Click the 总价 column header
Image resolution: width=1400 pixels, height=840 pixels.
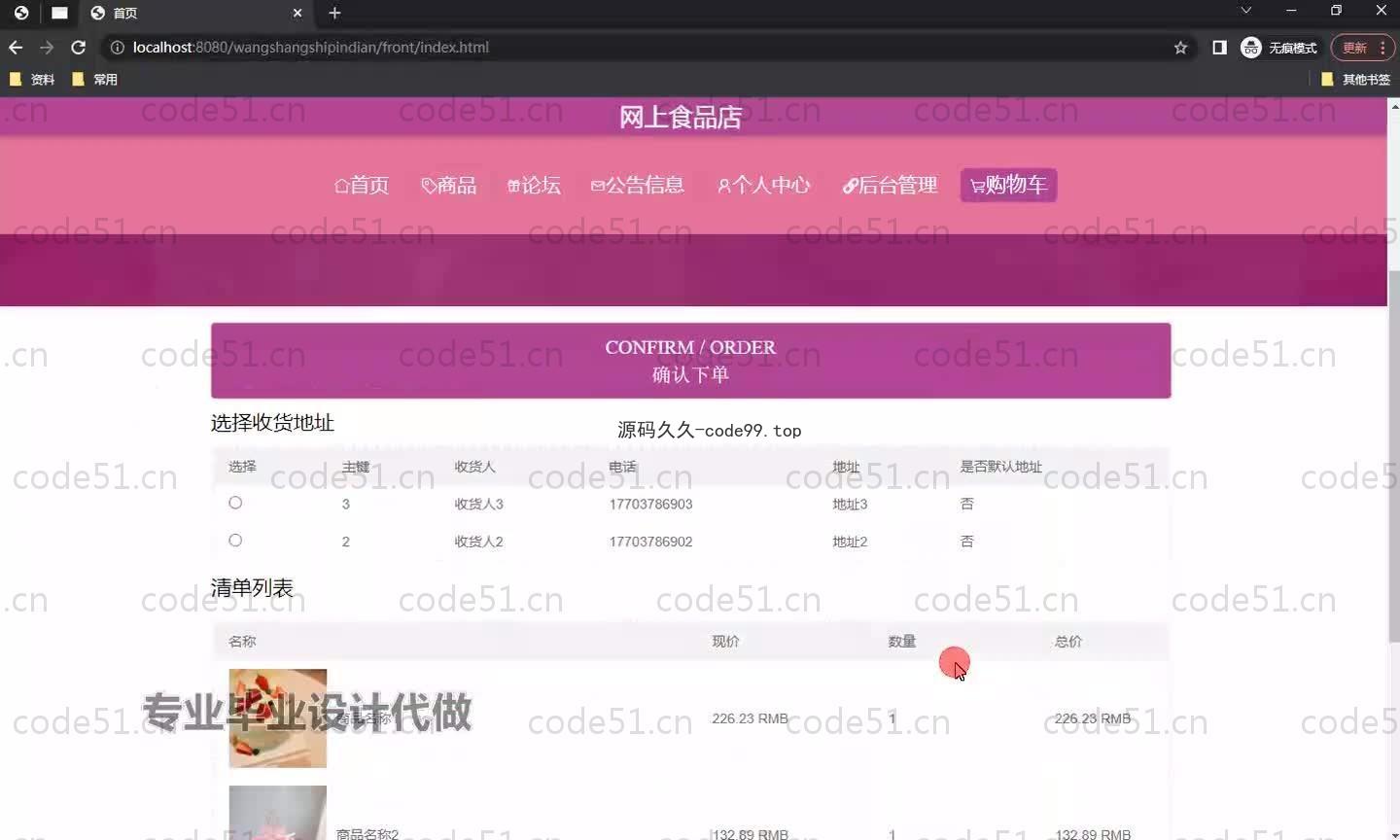click(1068, 642)
